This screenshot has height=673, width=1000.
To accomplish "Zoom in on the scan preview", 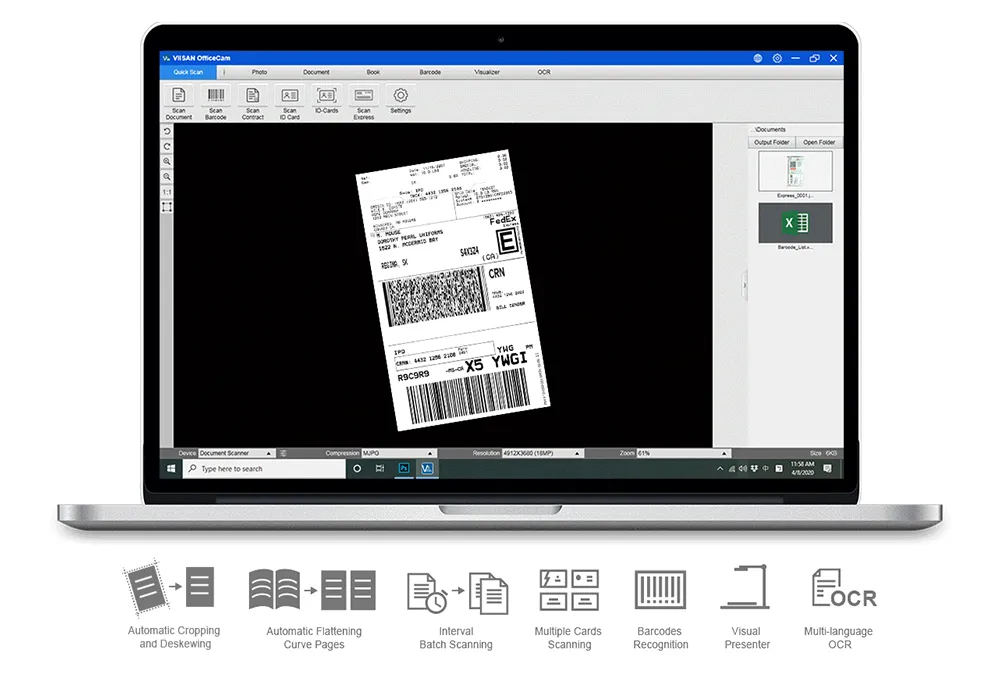I will [x=167, y=161].
